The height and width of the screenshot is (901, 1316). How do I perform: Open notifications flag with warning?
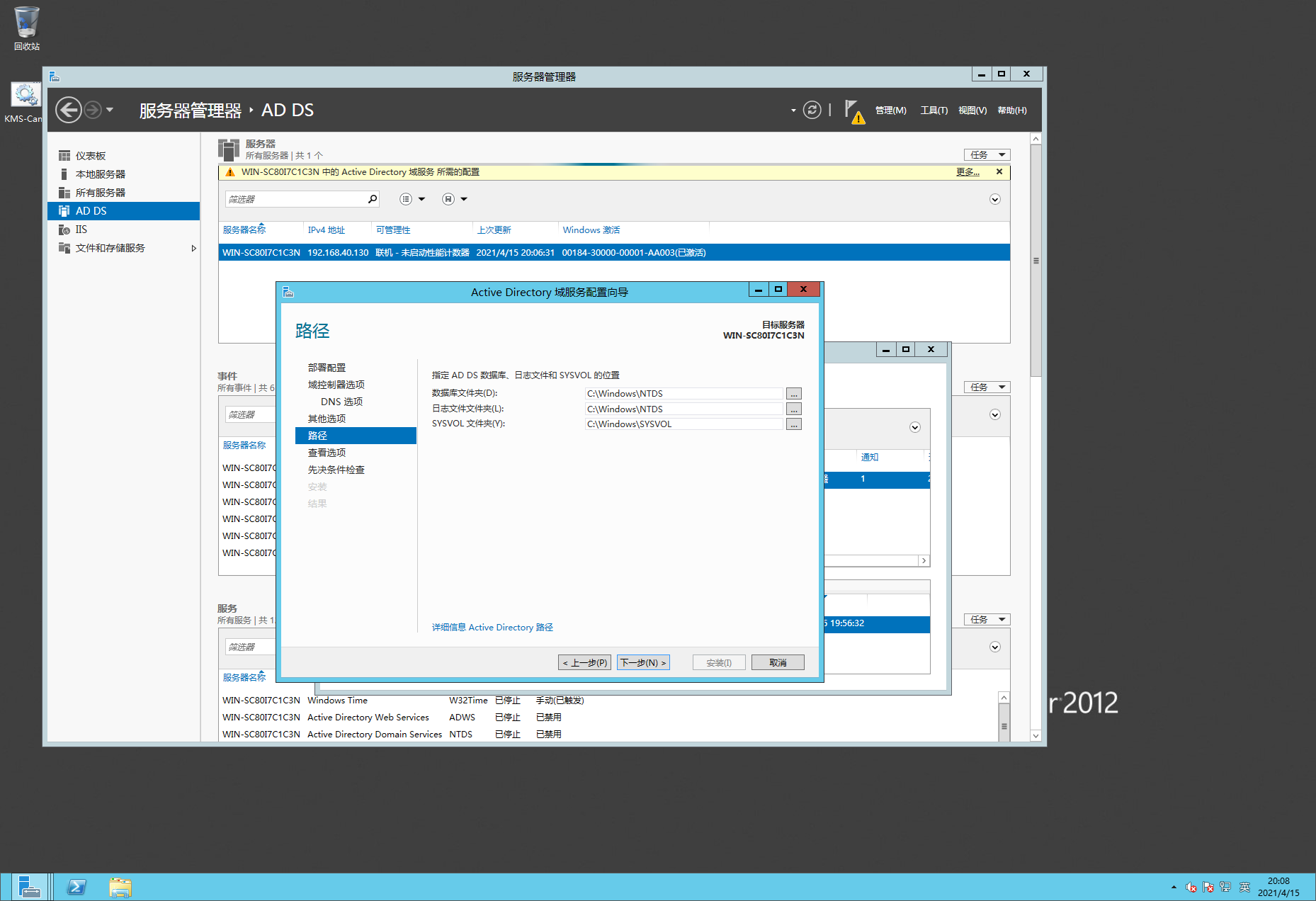[x=855, y=111]
